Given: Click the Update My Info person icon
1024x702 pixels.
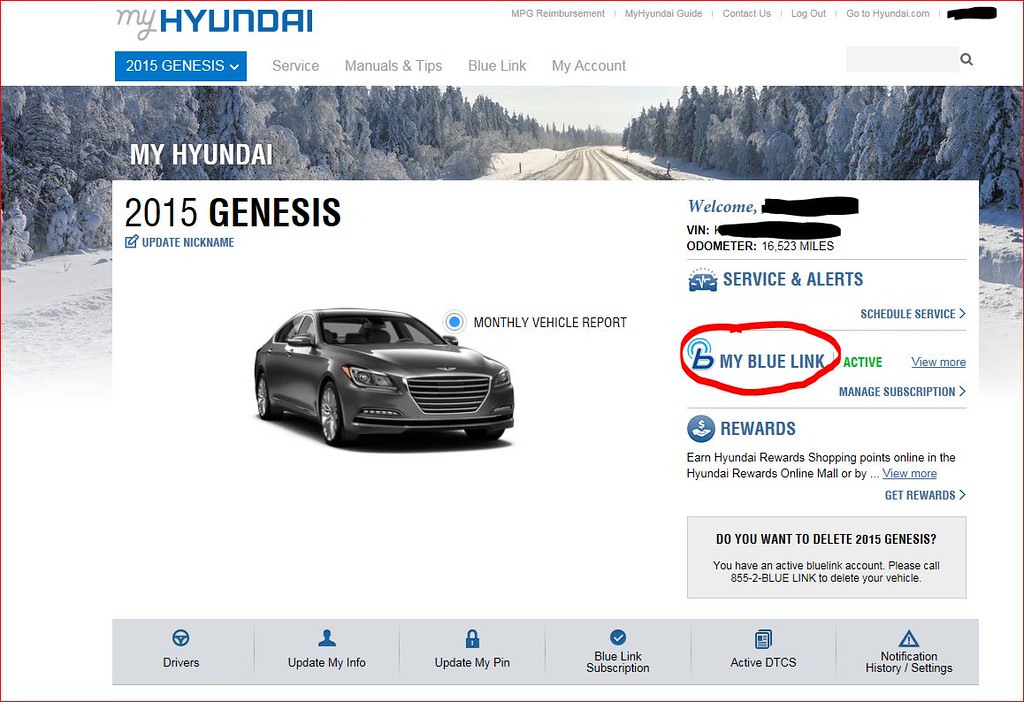Looking at the screenshot, I should tap(327, 638).
